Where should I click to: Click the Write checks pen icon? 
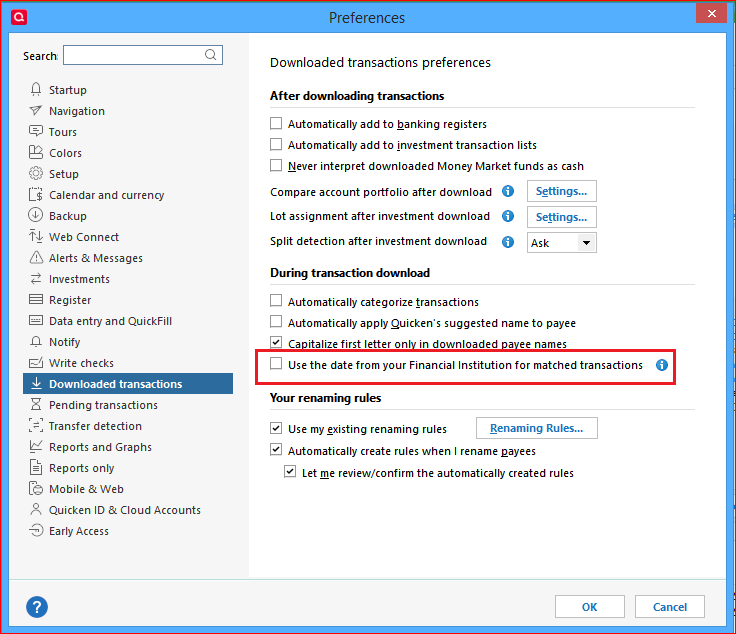[36, 362]
